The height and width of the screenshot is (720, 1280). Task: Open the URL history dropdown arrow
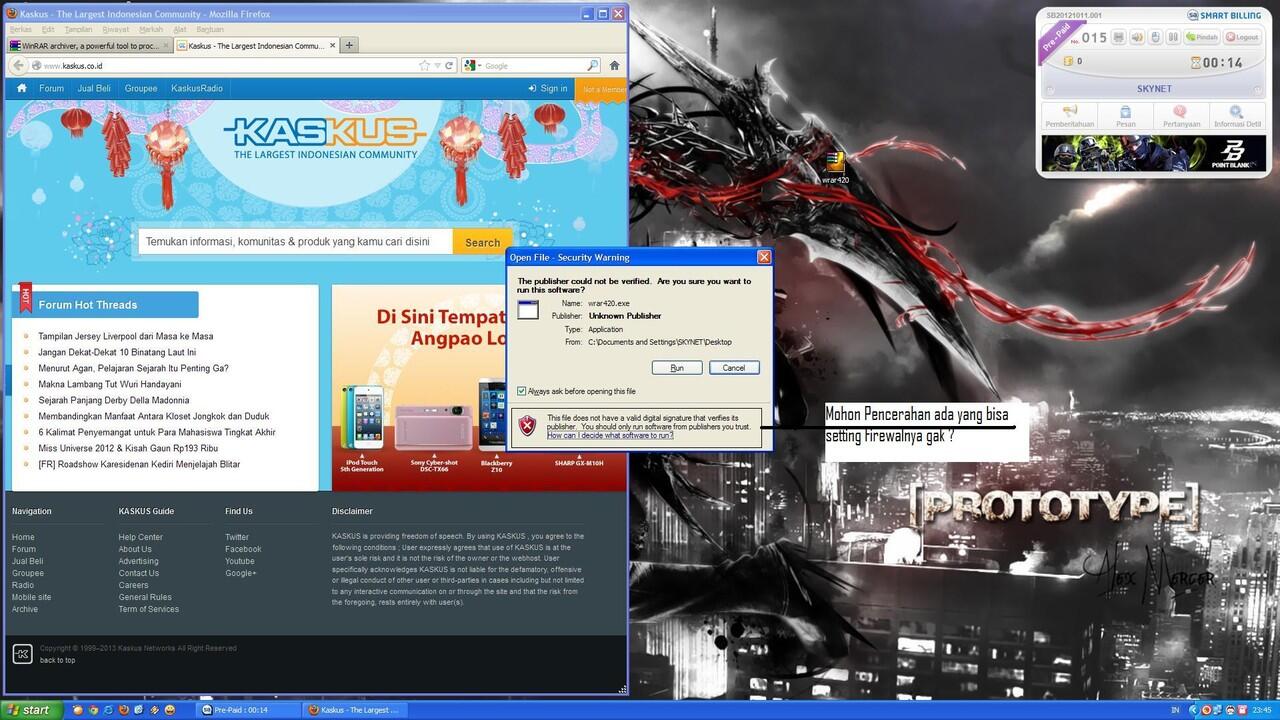point(437,65)
